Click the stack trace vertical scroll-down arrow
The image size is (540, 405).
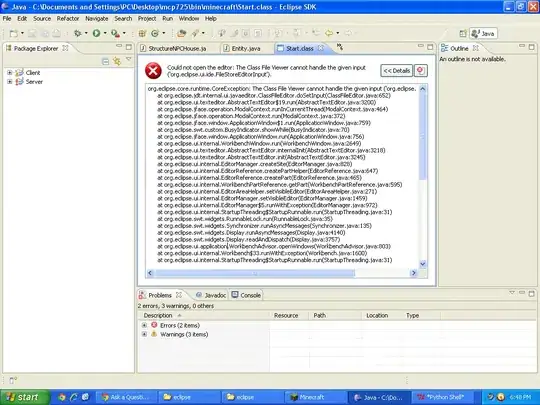tap(423, 264)
